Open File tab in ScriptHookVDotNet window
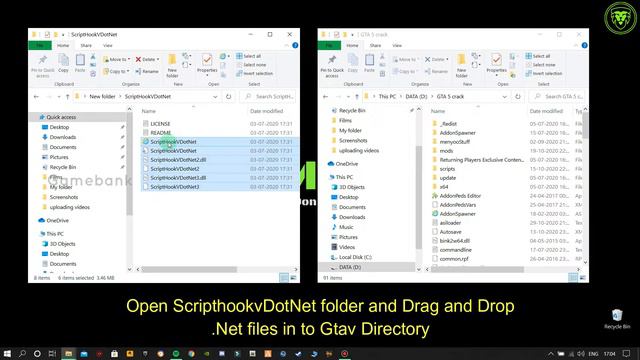 click(40, 45)
